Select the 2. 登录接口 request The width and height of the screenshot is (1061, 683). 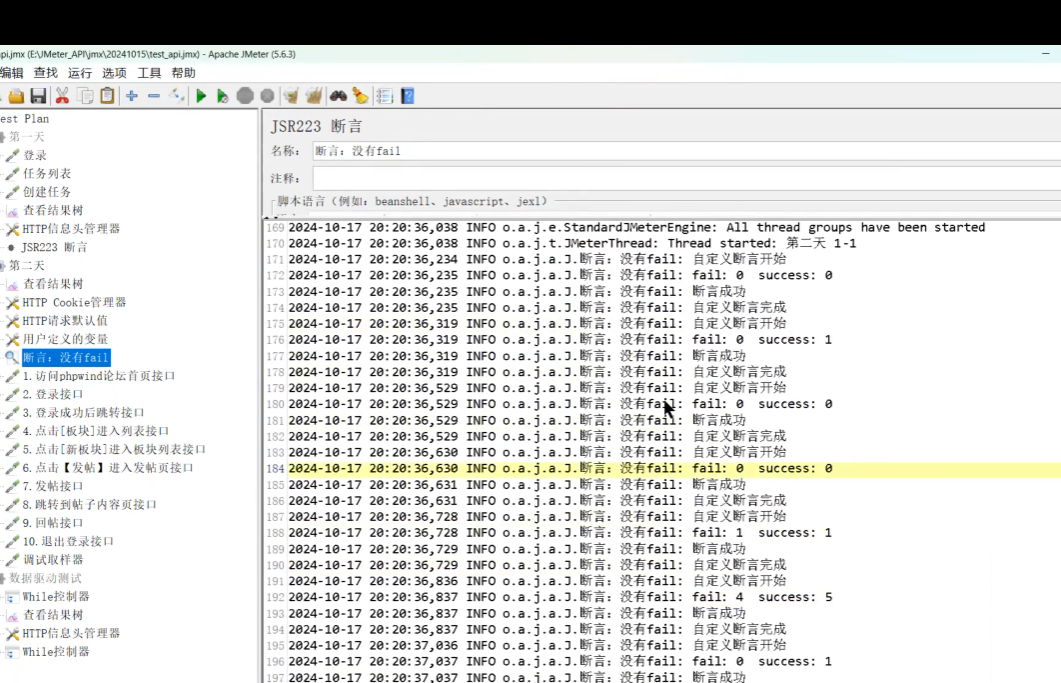pyautogui.click(x=53, y=394)
